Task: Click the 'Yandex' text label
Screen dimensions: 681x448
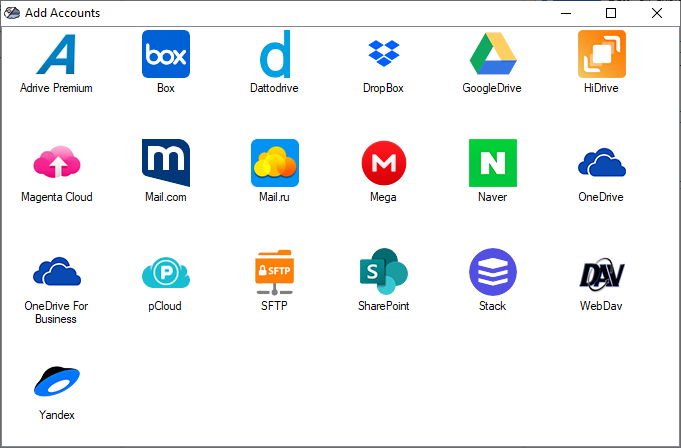Action: [57, 415]
